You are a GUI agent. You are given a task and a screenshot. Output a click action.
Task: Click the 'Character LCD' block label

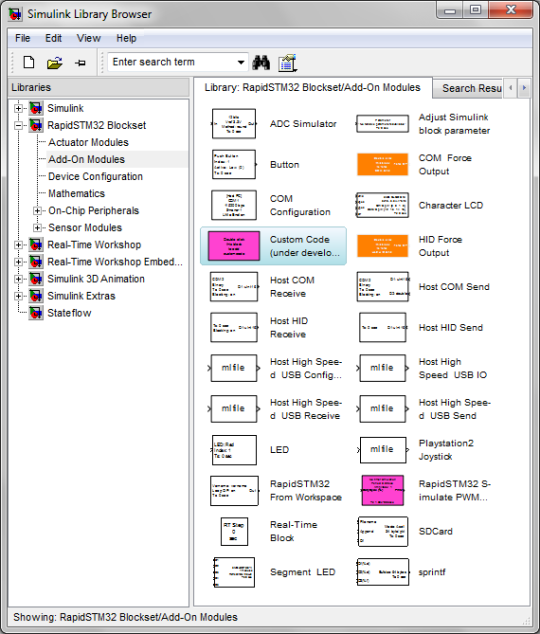click(451, 205)
